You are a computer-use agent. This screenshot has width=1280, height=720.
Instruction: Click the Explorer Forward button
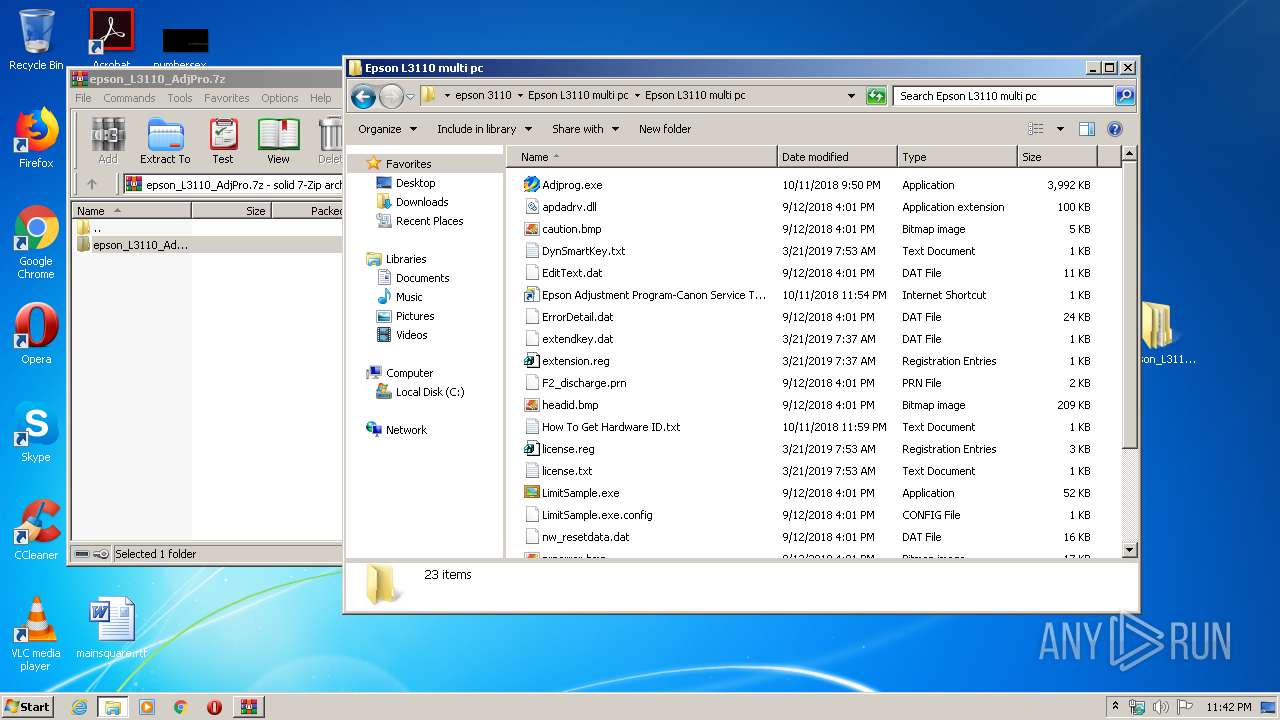[391, 96]
